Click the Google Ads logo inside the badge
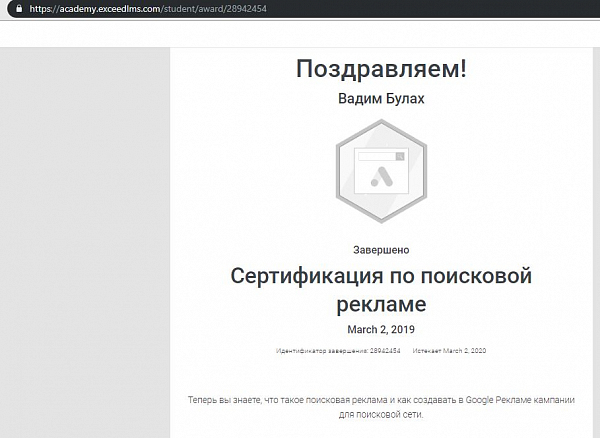 pyautogui.click(x=381, y=178)
